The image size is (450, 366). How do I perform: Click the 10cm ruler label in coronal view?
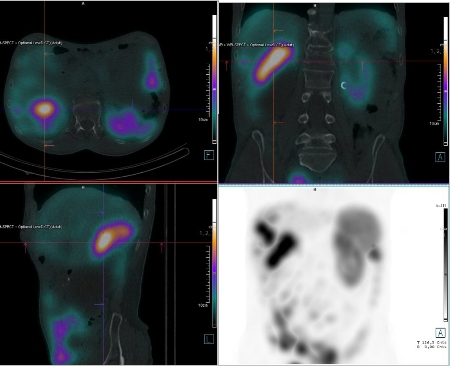point(434,124)
